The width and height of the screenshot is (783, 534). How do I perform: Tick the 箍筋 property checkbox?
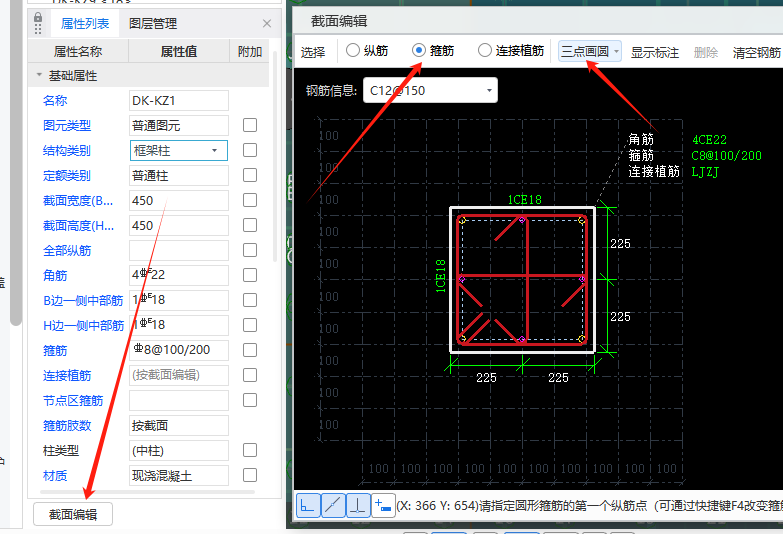tap(250, 350)
